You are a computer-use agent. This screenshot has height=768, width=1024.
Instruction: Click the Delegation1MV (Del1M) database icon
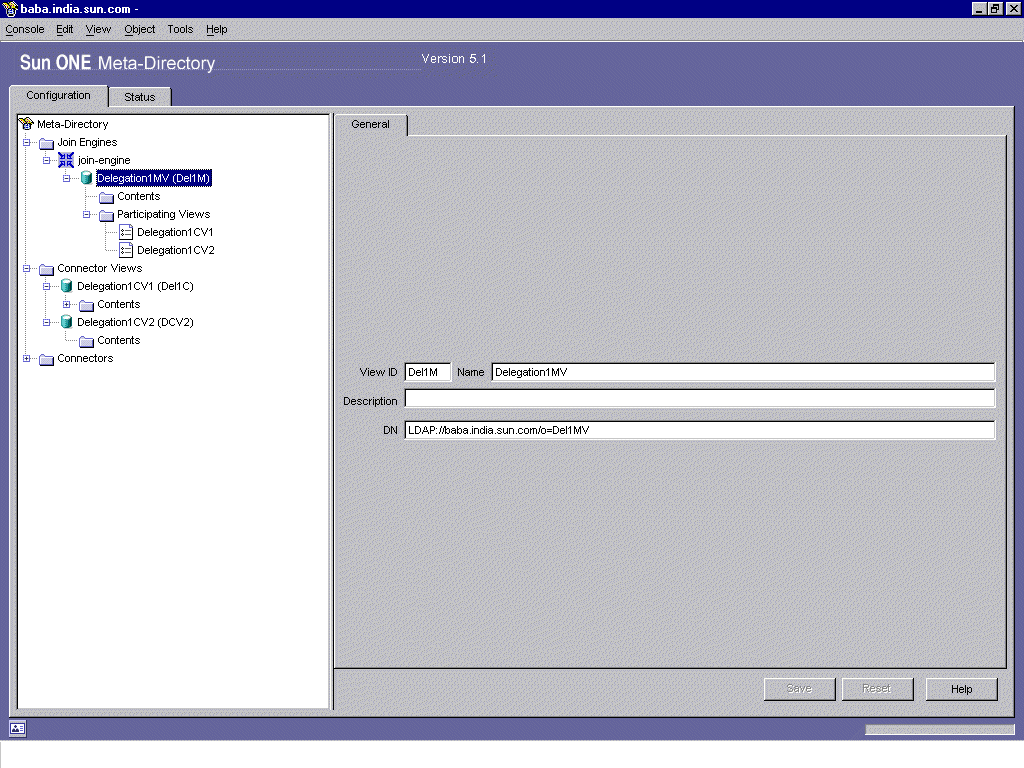coord(86,178)
